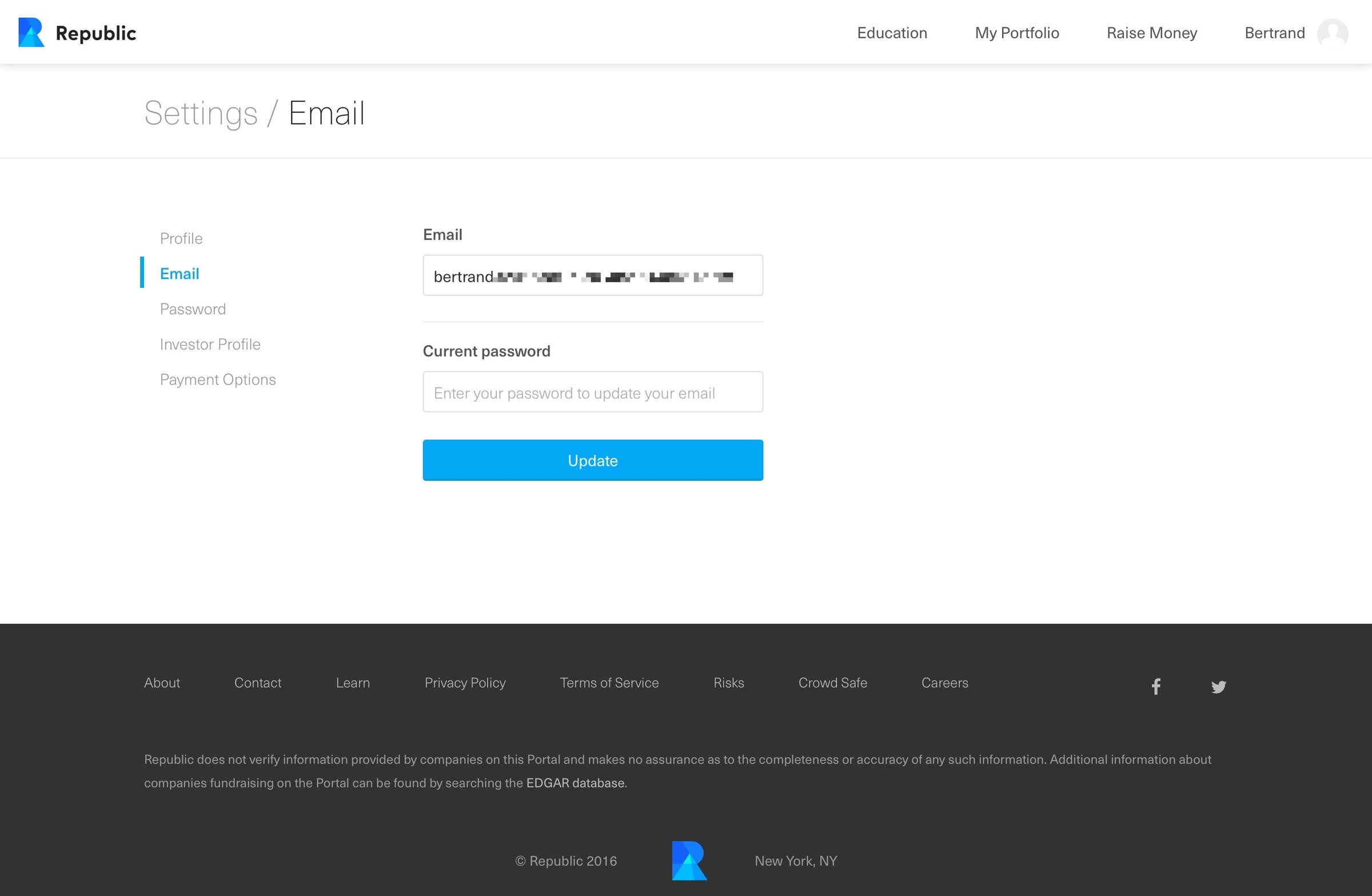Open the About footer link
Viewport: 1372px width, 896px height.
point(162,683)
